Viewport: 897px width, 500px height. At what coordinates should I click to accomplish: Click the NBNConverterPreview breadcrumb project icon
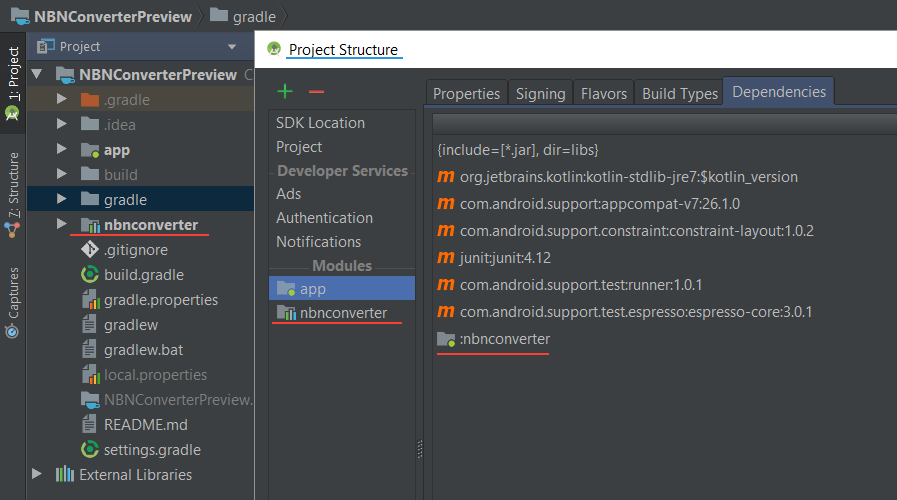20,17
